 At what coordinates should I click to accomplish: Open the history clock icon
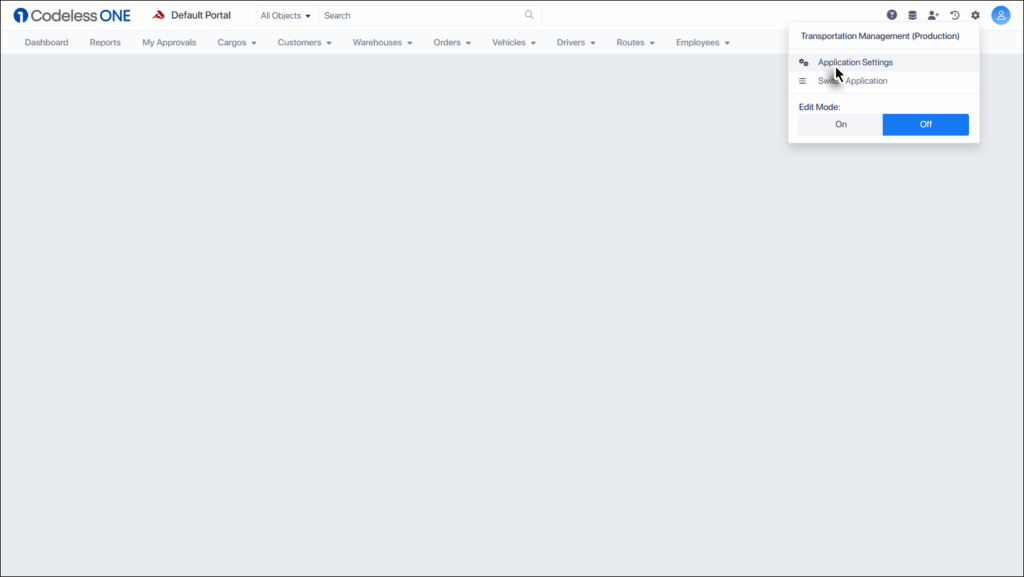click(955, 15)
